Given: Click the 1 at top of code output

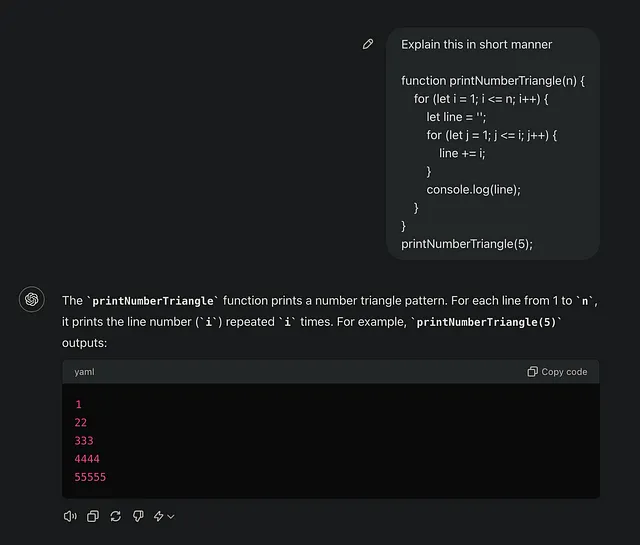Looking at the screenshot, I should coord(78,405).
